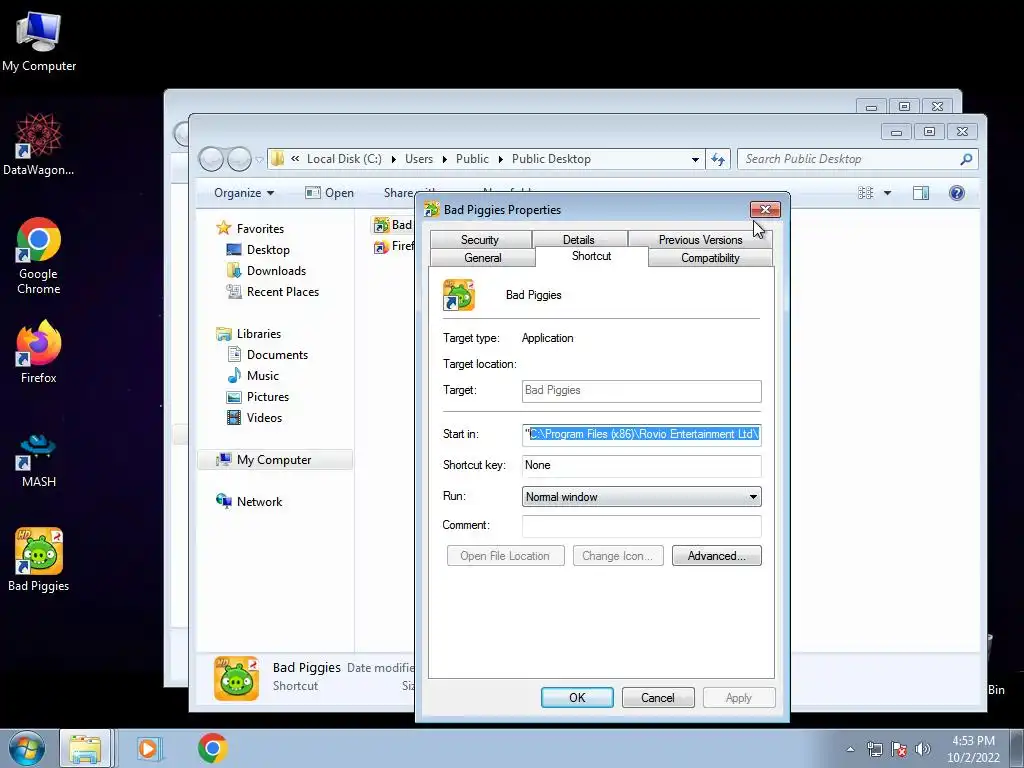The width and height of the screenshot is (1024, 768).
Task: Open Music library
Action: pyautogui.click(x=263, y=376)
